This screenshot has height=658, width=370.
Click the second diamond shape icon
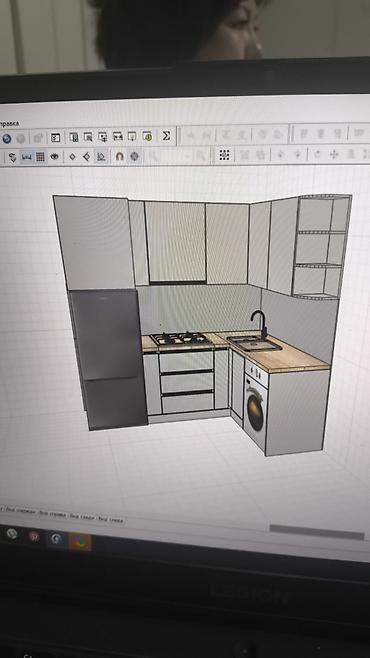pos(86,157)
